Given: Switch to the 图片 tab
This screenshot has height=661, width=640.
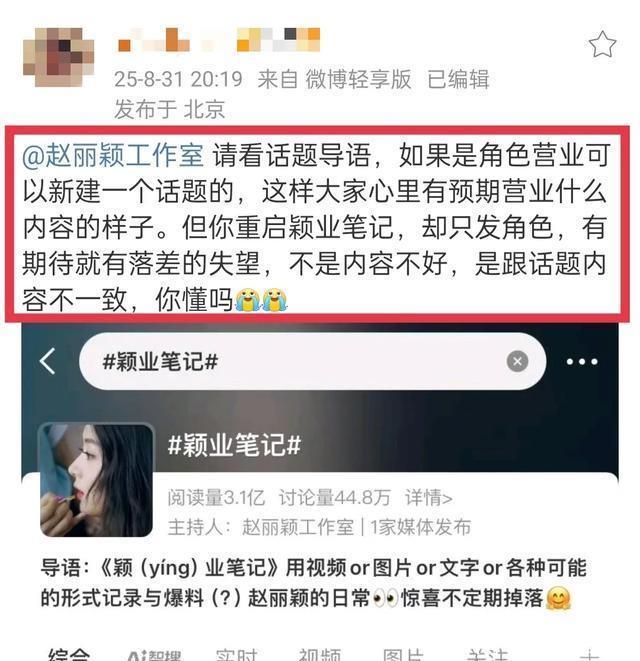Looking at the screenshot, I should [x=403, y=655].
